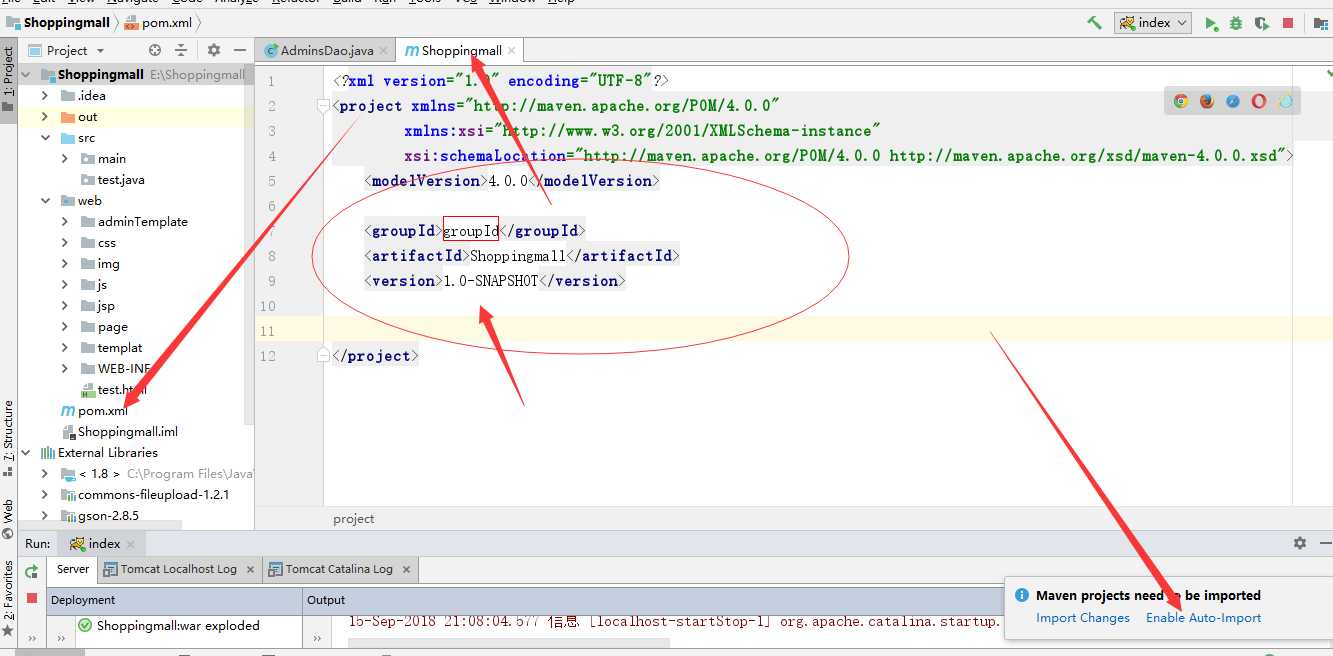Viewport: 1333px width, 656px height.
Task: Select the page folder in project tree
Action: [104, 327]
